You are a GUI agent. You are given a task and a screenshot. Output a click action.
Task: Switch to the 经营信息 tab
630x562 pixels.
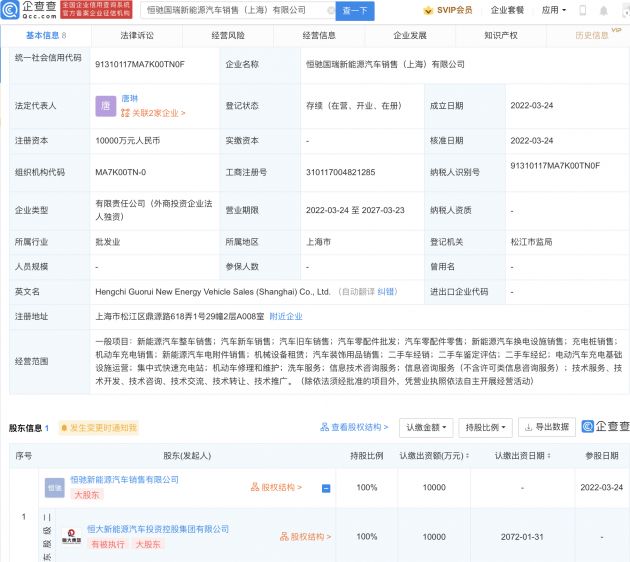coord(319,36)
